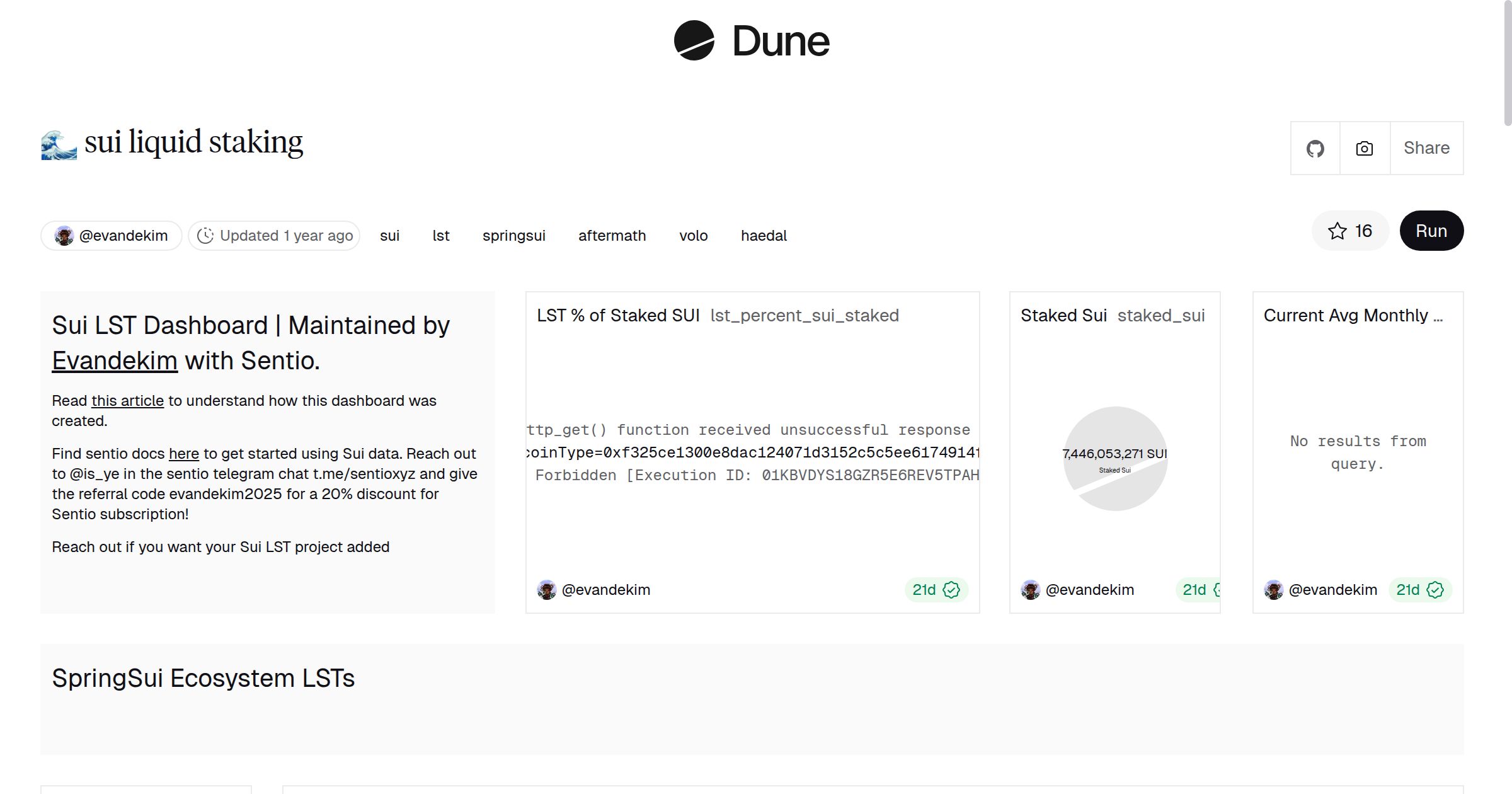The width and height of the screenshot is (1512, 794).
Task: Follow the Evandekim heading link
Action: [x=115, y=361]
